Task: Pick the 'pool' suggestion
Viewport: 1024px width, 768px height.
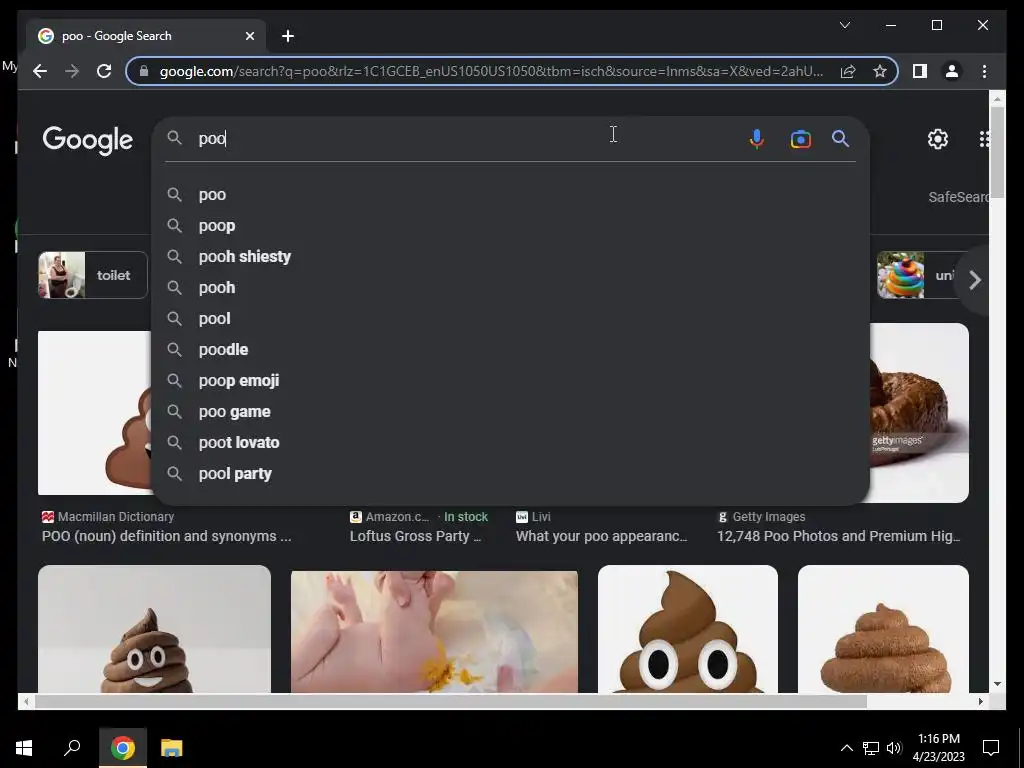Action: (510, 319)
